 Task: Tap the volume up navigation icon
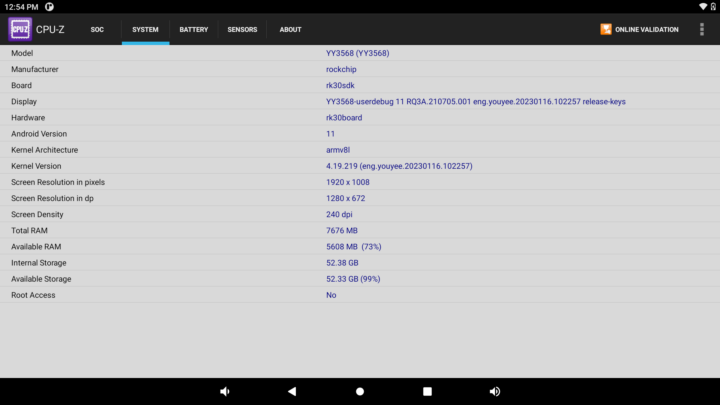point(495,391)
